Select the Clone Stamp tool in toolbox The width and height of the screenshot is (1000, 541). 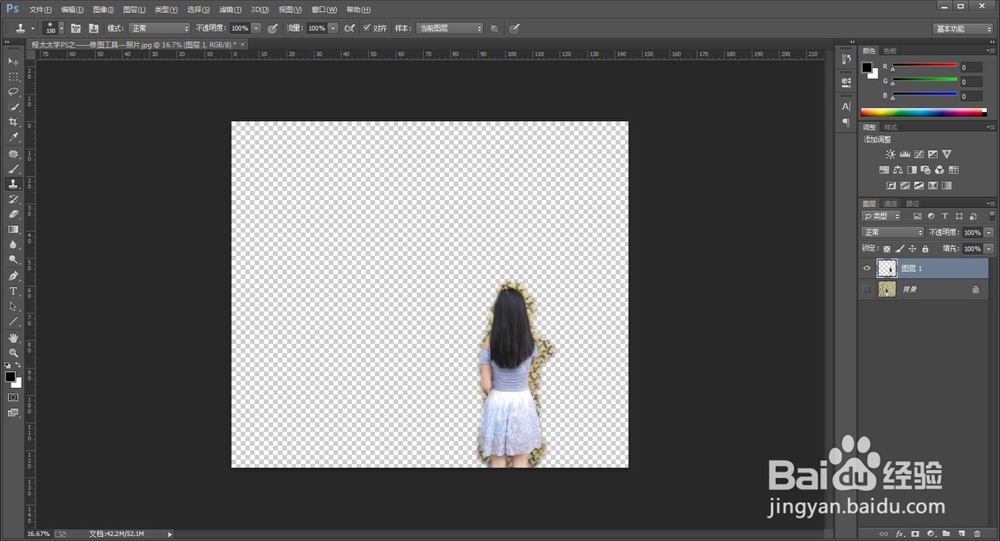13,184
